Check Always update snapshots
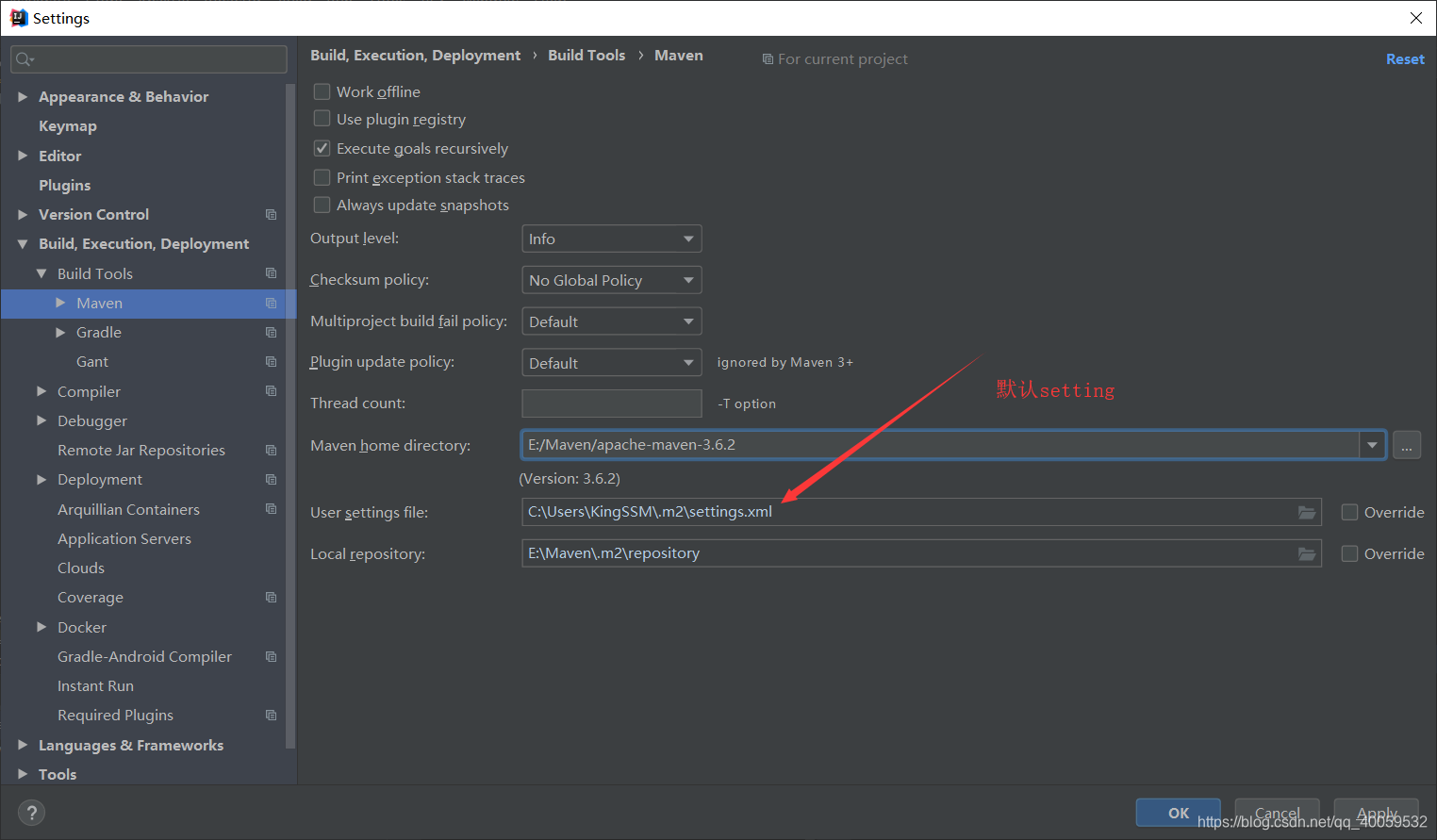The image size is (1437, 840). click(x=322, y=205)
